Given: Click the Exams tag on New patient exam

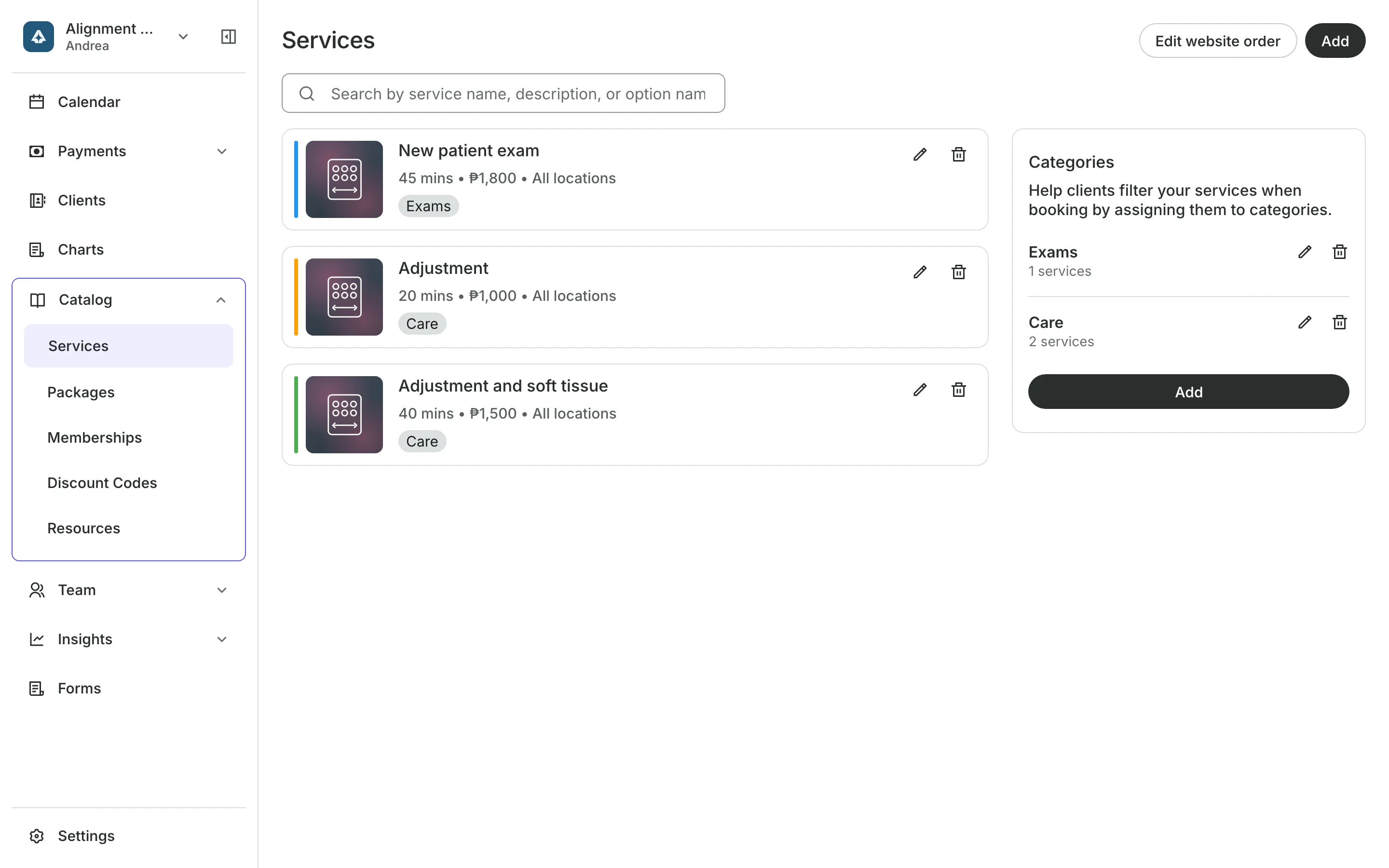Looking at the screenshot, I should point(428,206).
